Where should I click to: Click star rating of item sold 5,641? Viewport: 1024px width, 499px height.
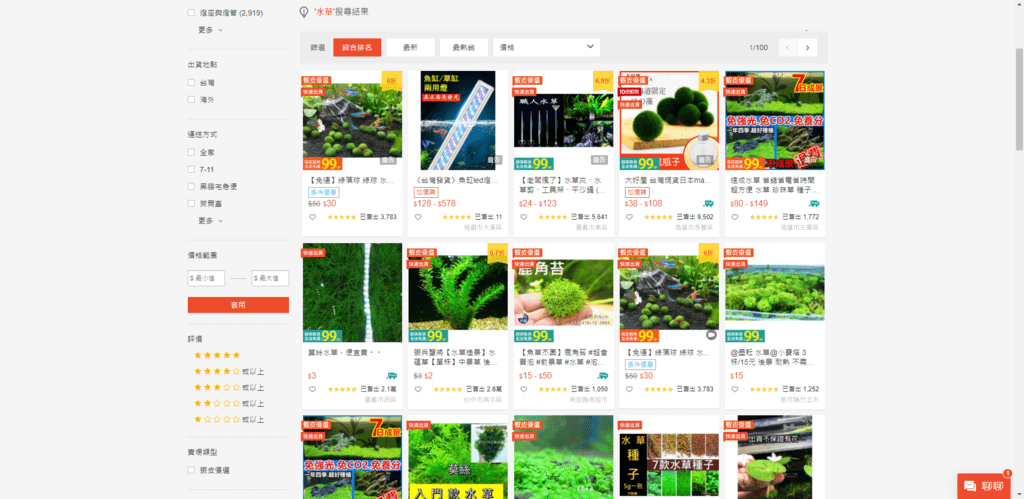(552, 217)
